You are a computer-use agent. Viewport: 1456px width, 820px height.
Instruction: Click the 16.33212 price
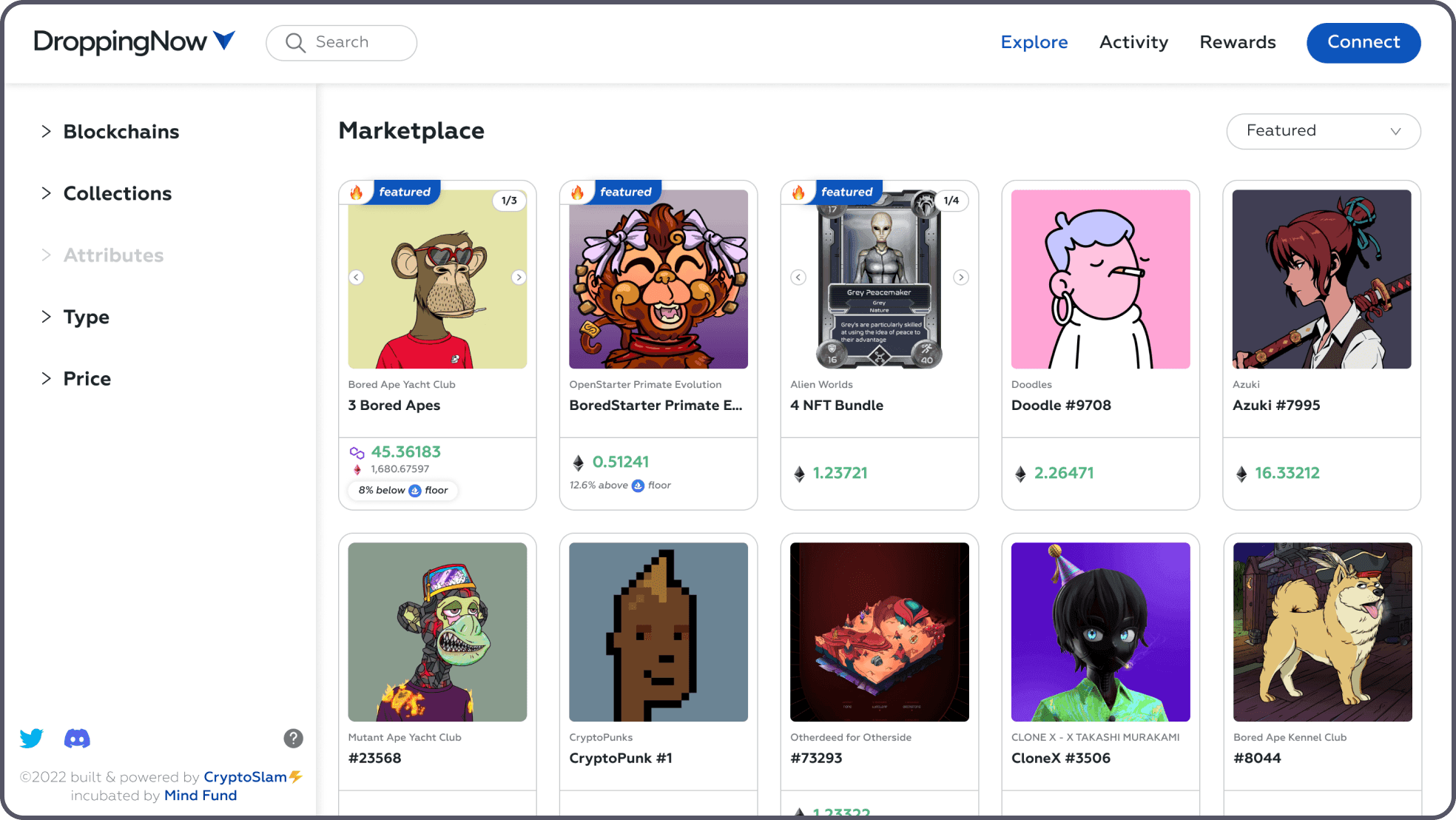pos(1287,474)
